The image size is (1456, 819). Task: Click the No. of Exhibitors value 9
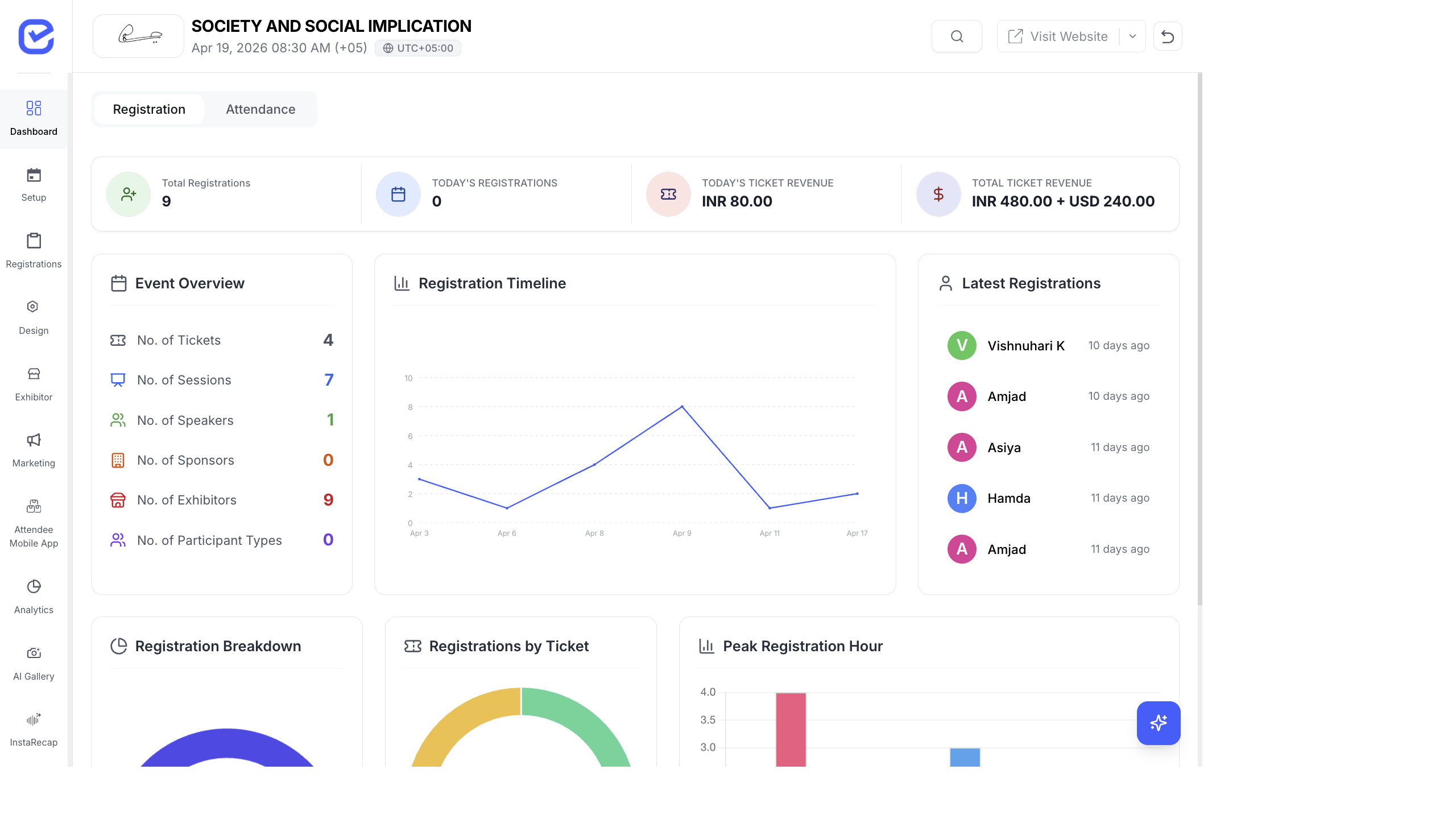(328, 500)
